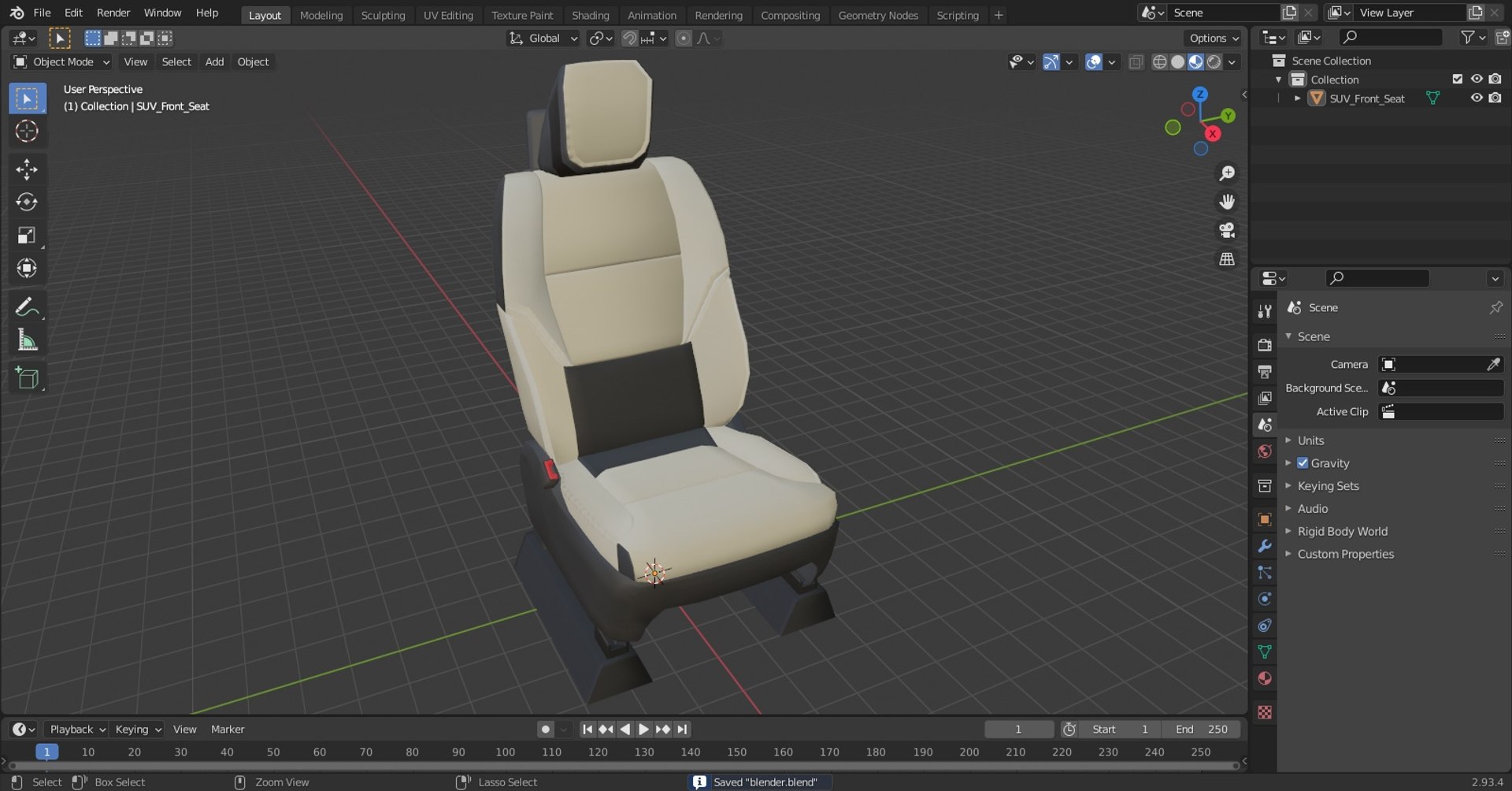Open the Material properties tab
This screenshot has width=1512, height=791.
(1265, 678)
